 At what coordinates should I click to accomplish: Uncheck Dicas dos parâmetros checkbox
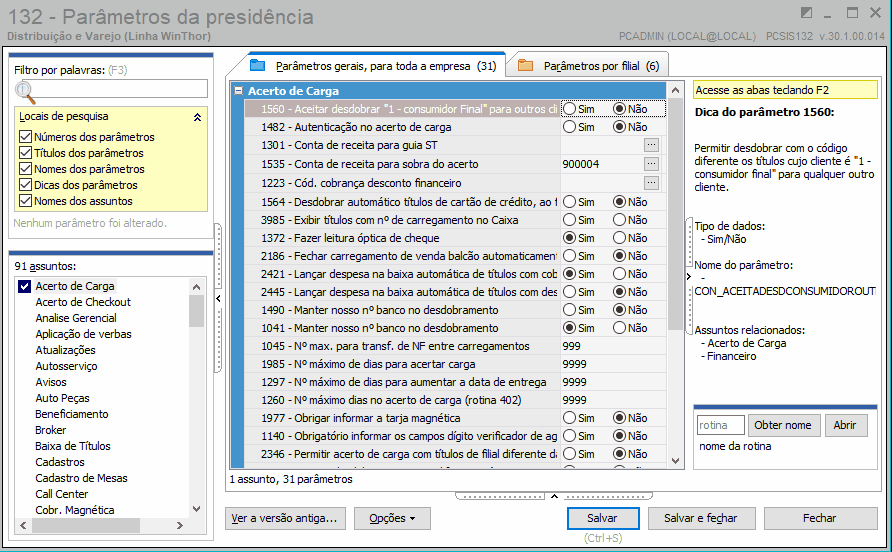[x=25, y=184]
